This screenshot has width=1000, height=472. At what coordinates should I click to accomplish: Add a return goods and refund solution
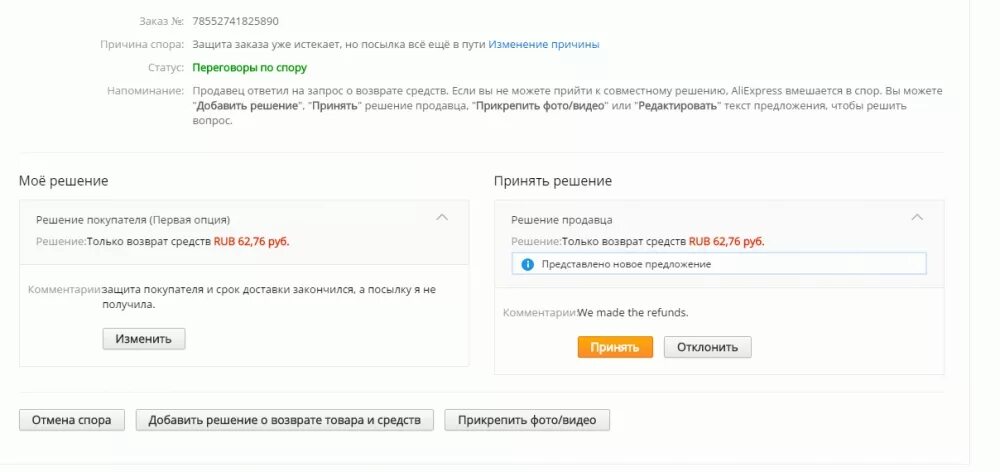[x=285, y=420]
